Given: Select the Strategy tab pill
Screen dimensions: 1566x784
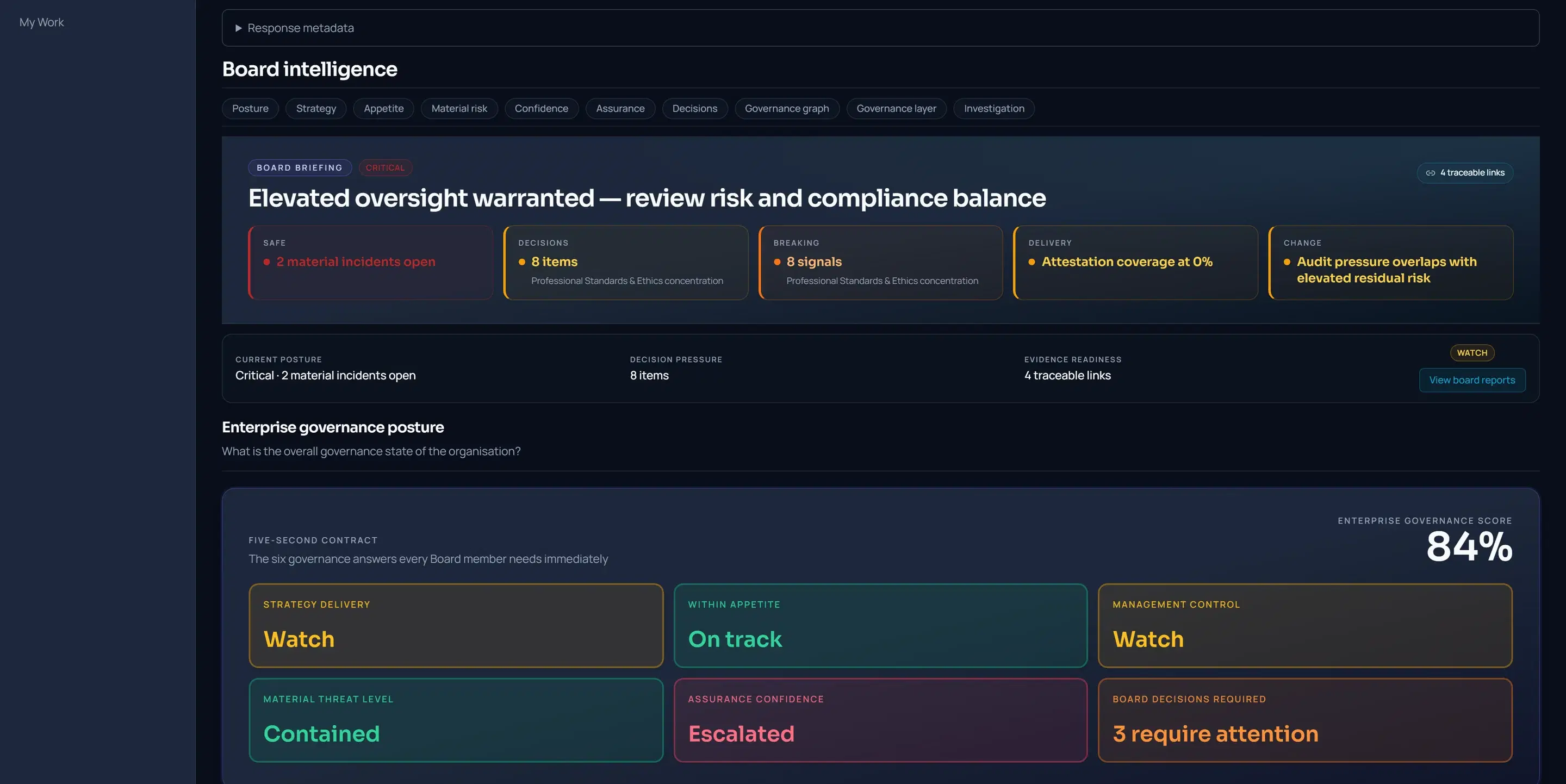Looking at the screenshot, I should click(315, 109).
